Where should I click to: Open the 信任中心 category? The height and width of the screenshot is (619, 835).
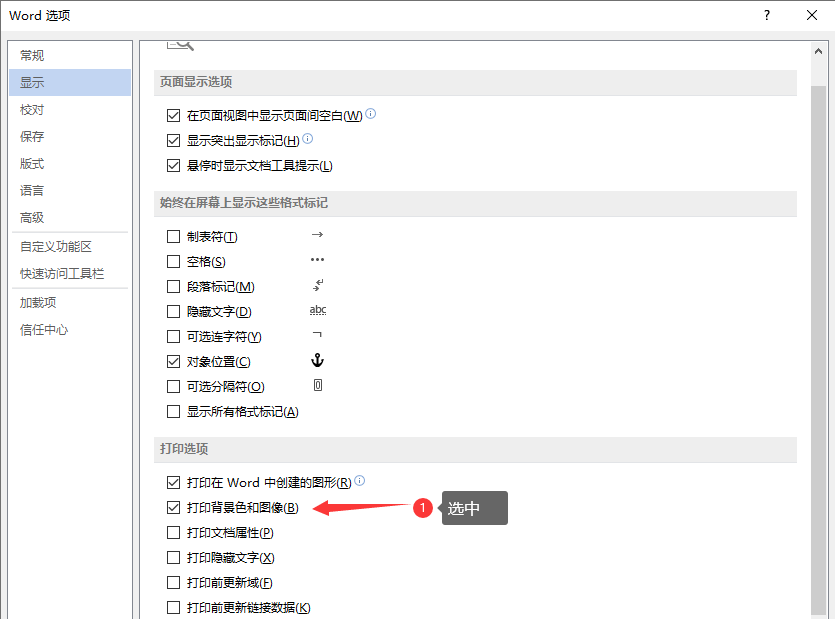point(70,330)
